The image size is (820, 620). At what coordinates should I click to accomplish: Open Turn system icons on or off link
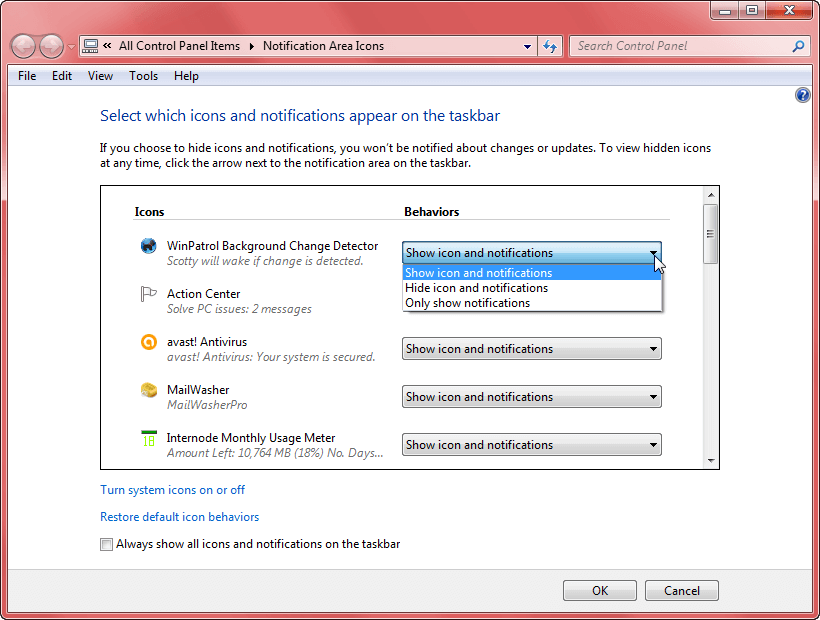[x=173, y=490]
